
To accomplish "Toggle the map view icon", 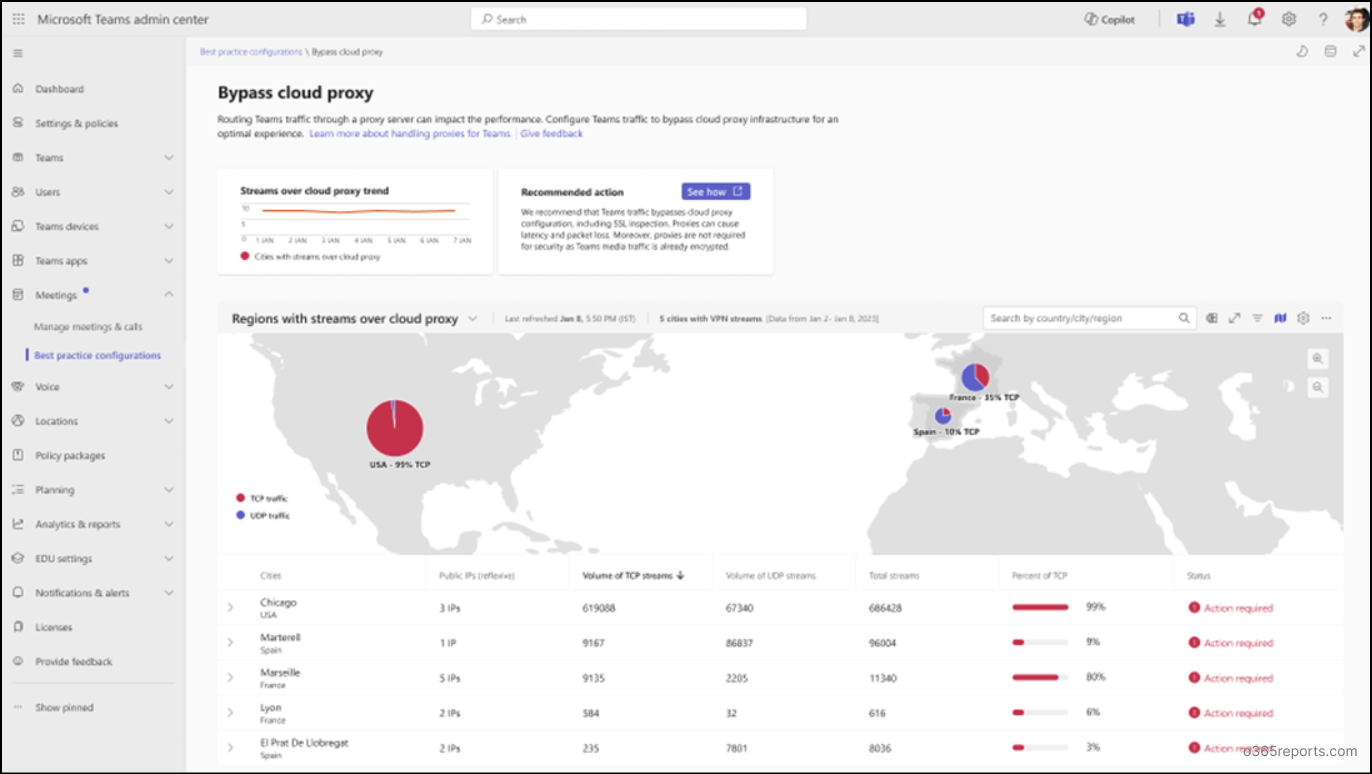I will tap(1280, 318).
